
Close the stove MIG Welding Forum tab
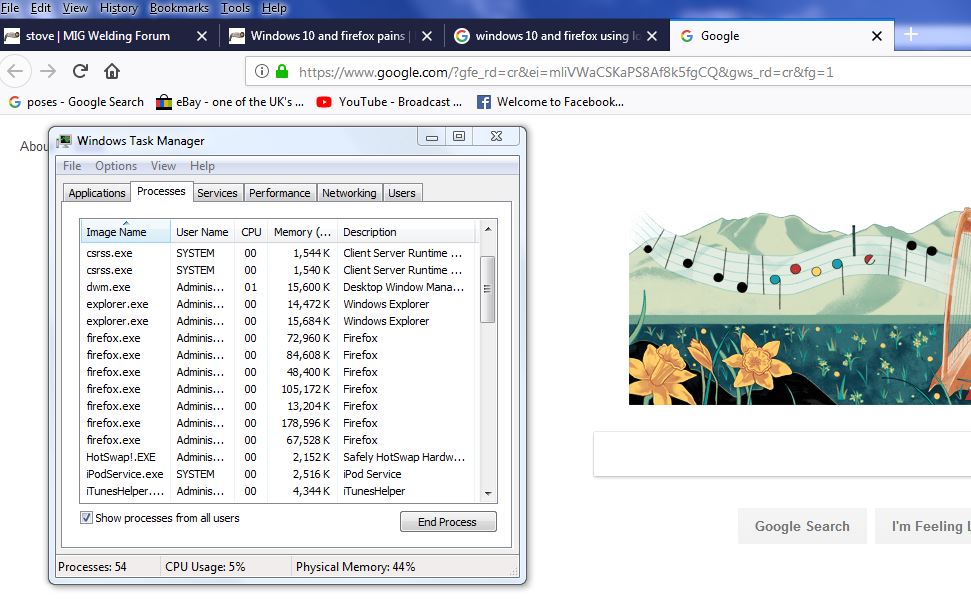[202, 36]
